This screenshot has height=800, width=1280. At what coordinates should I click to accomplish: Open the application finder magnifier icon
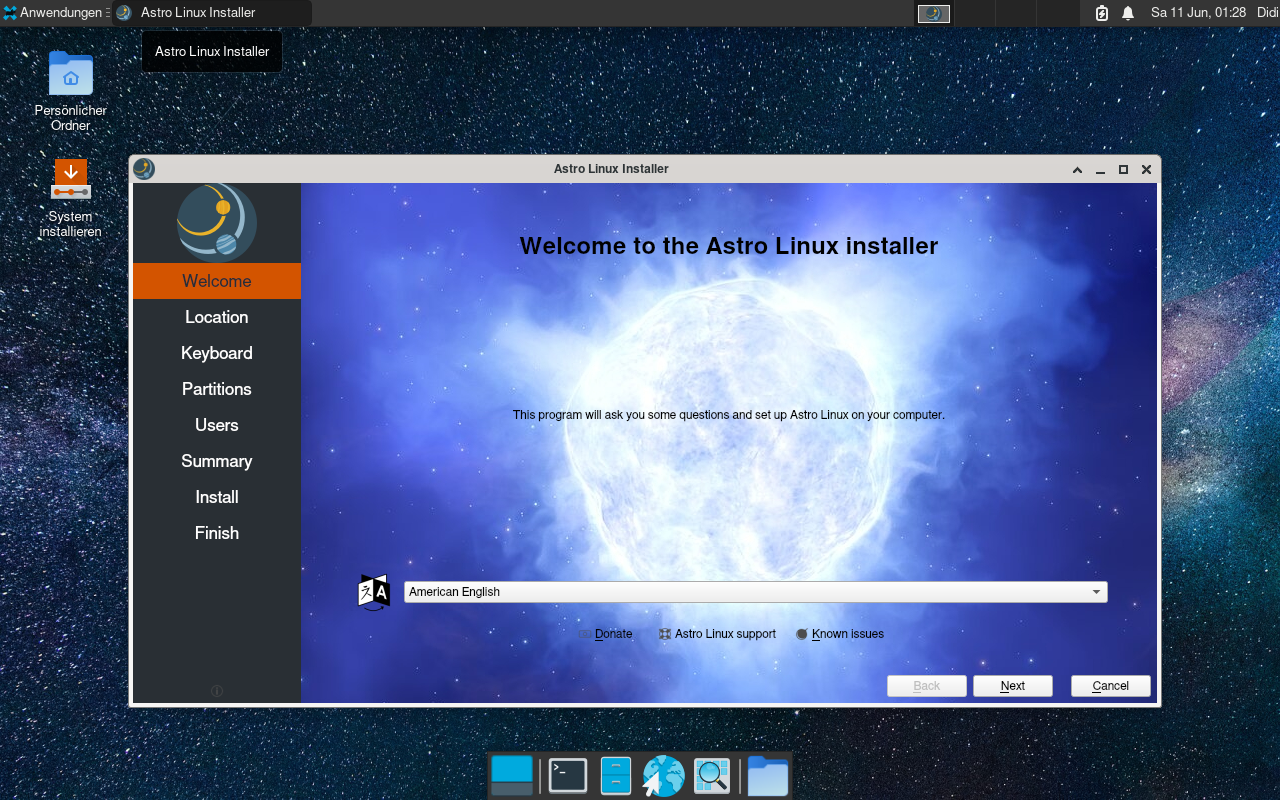pos(712,775)
